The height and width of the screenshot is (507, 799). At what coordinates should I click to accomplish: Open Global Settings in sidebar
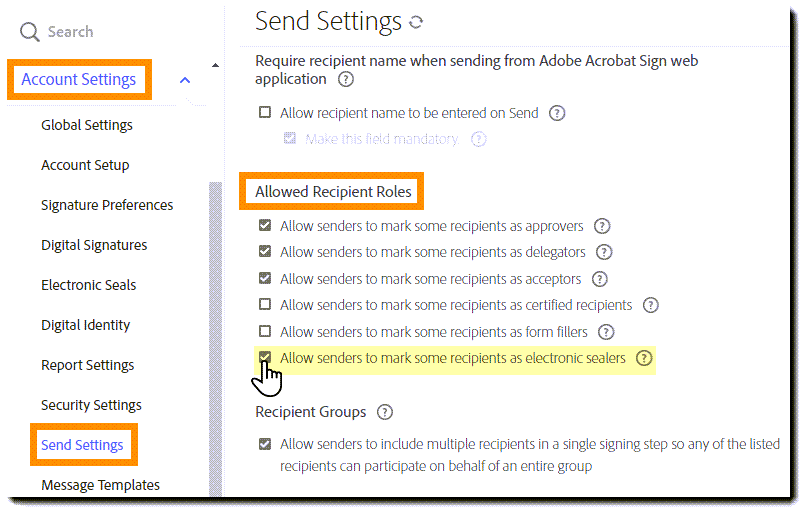click(x=87, y=125)
